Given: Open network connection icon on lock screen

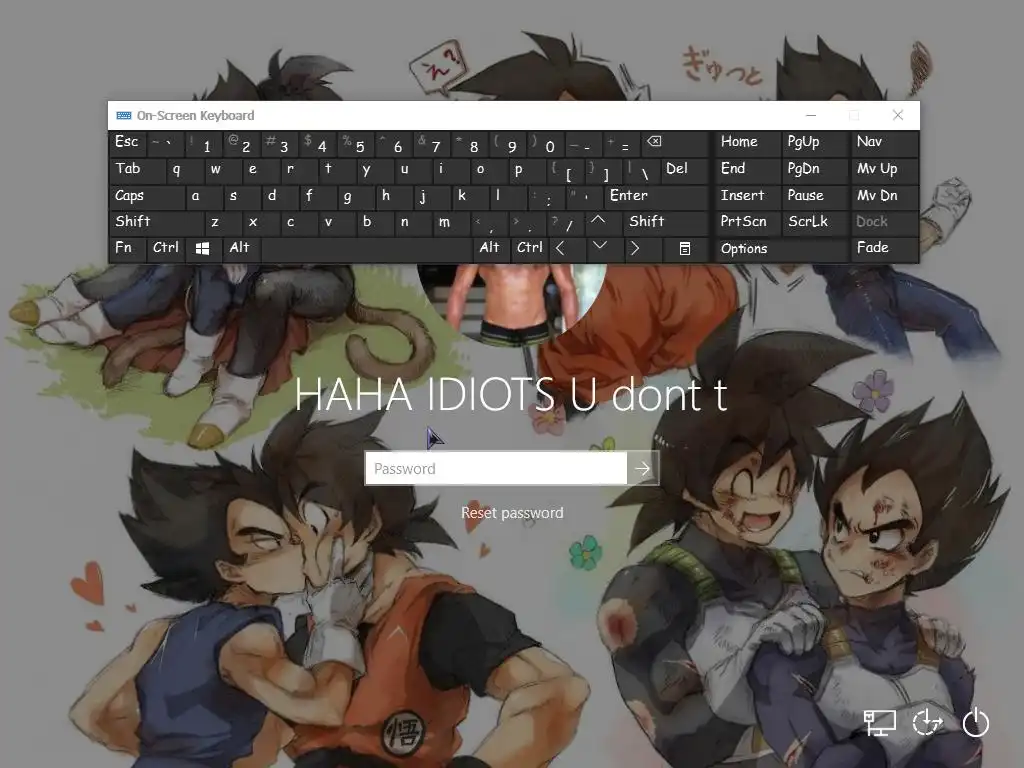Looking at the screenshot, I should coord(879,722).
